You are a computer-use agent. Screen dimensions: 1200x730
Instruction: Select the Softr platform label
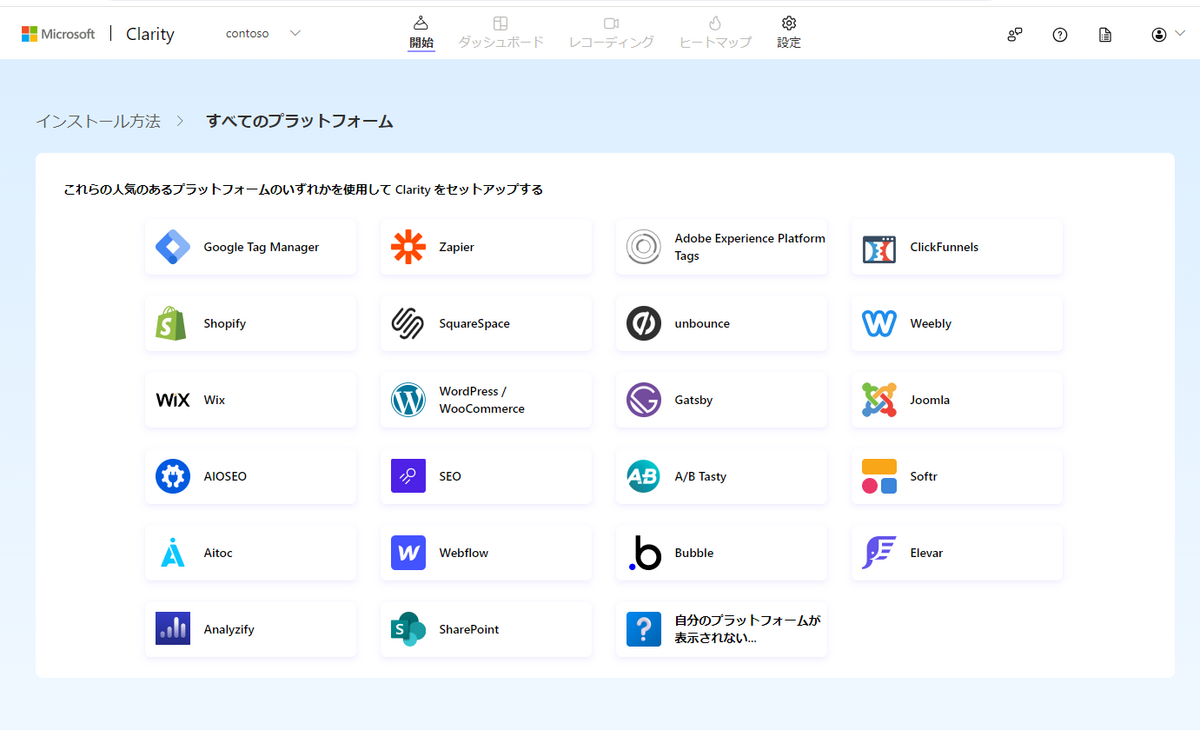point(924,477)
